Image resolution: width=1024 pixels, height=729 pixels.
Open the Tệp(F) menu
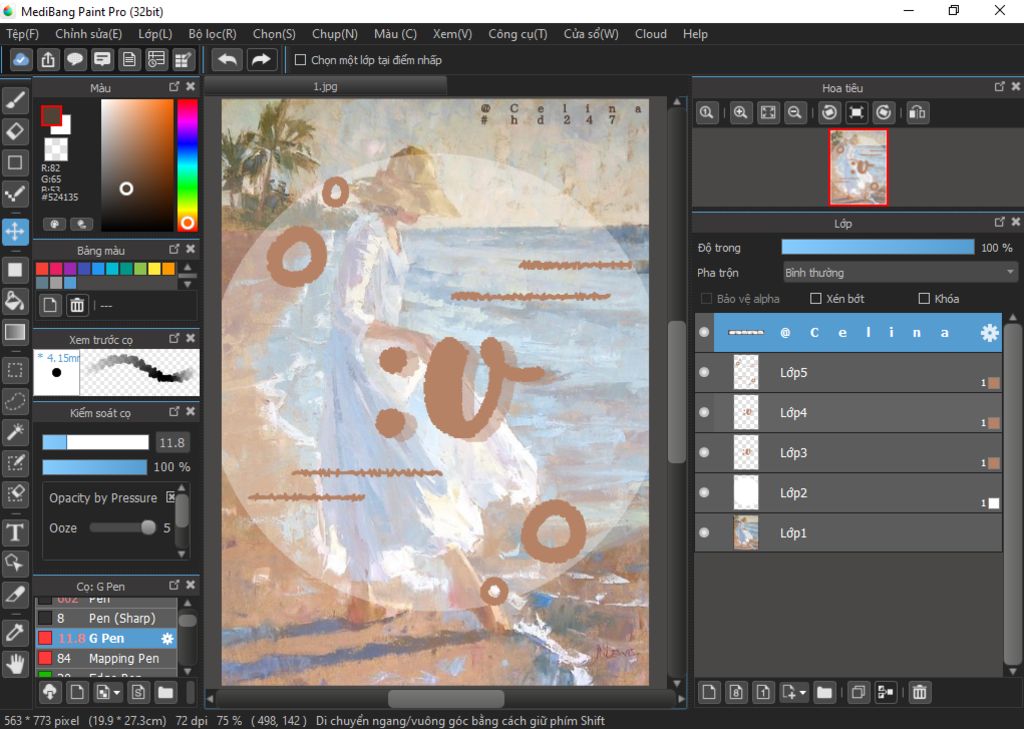click(23, 34)
